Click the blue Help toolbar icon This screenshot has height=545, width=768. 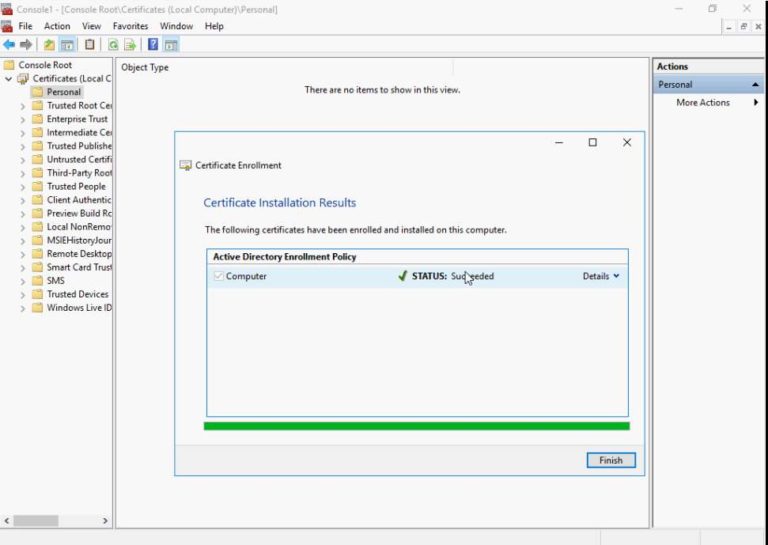tap(153, 45)
